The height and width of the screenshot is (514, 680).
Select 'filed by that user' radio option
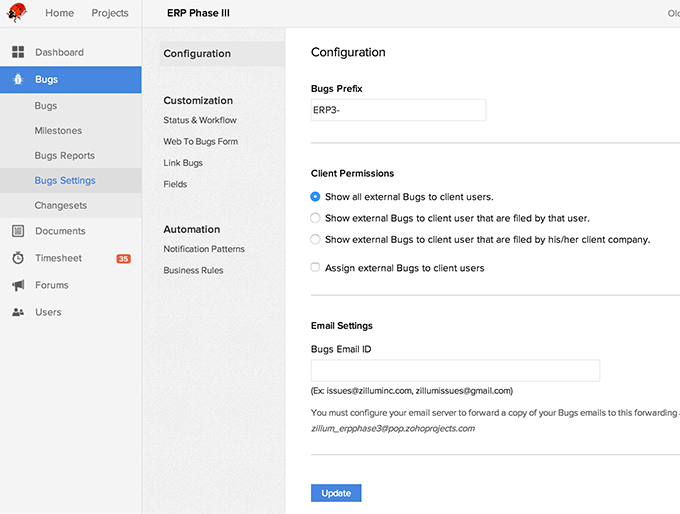pos(316,218)
